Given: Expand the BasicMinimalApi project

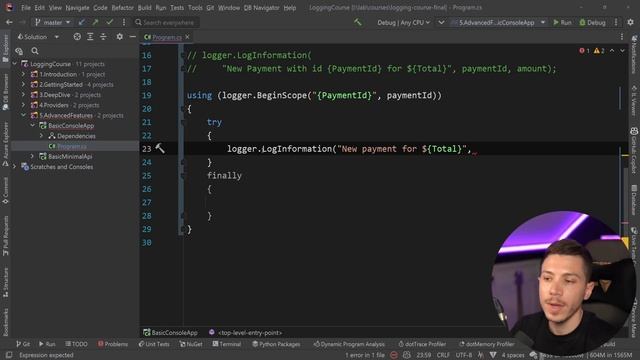Looking at the screenshot, I should [32, 156].
